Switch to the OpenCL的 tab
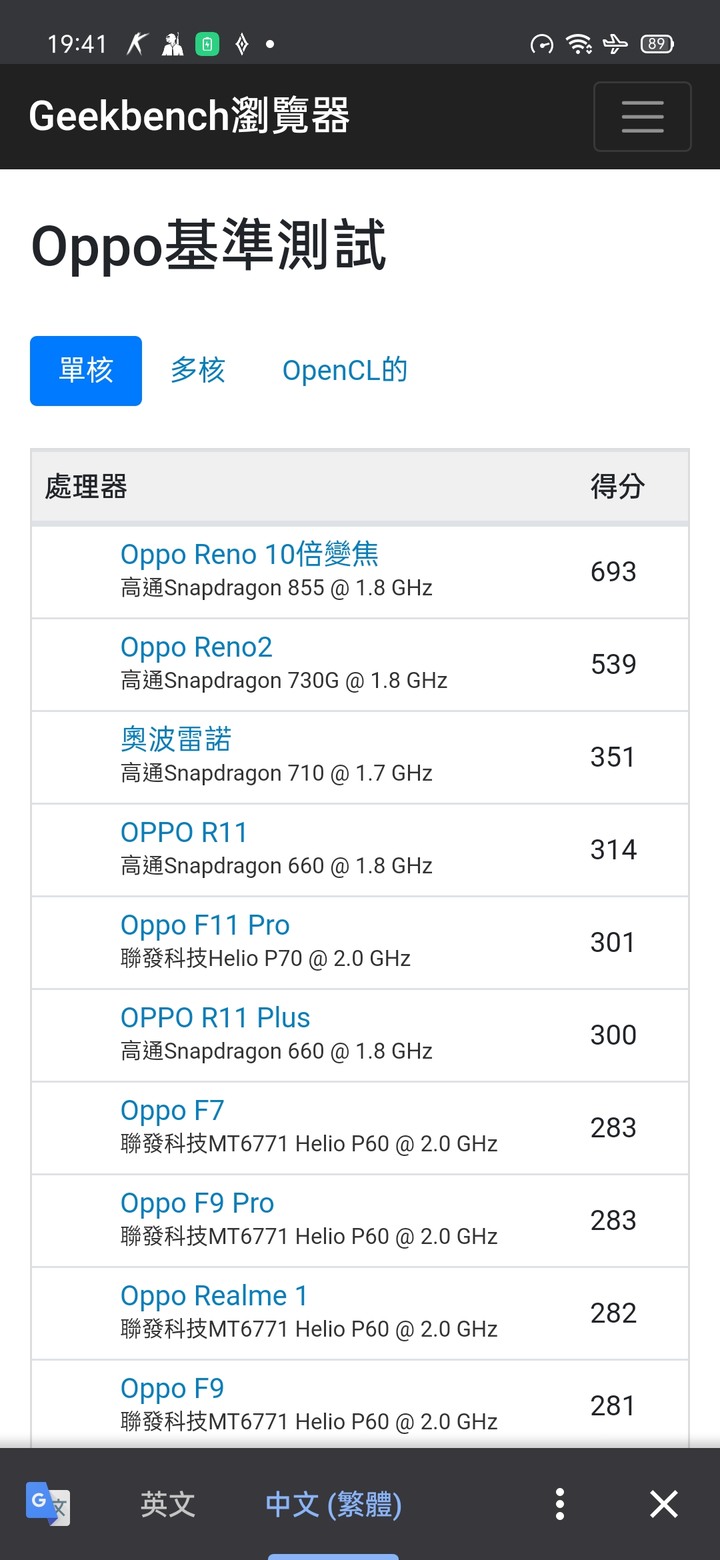 tap(345, 371)
